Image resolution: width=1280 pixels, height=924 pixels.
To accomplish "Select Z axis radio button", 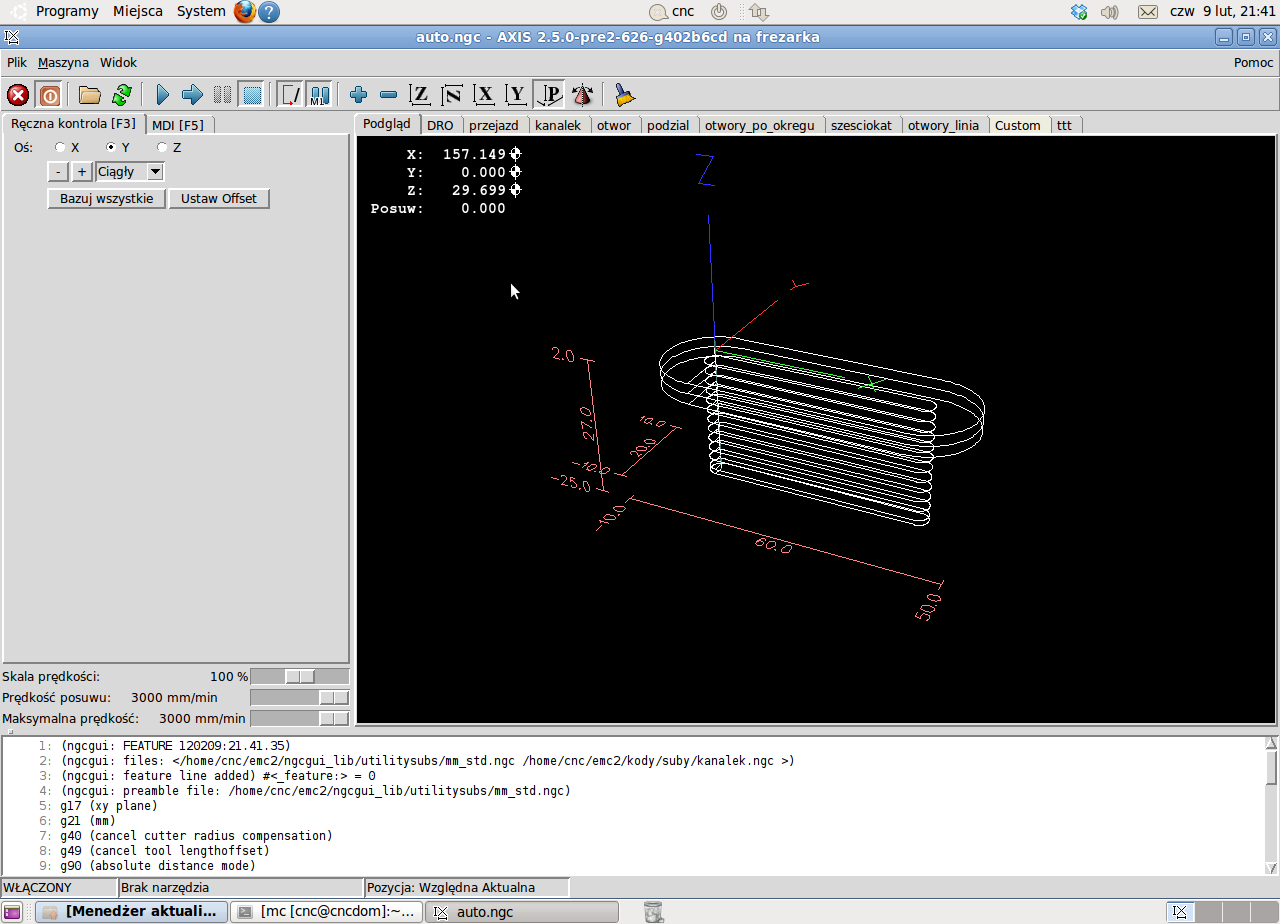I will (x=162, y=147).
